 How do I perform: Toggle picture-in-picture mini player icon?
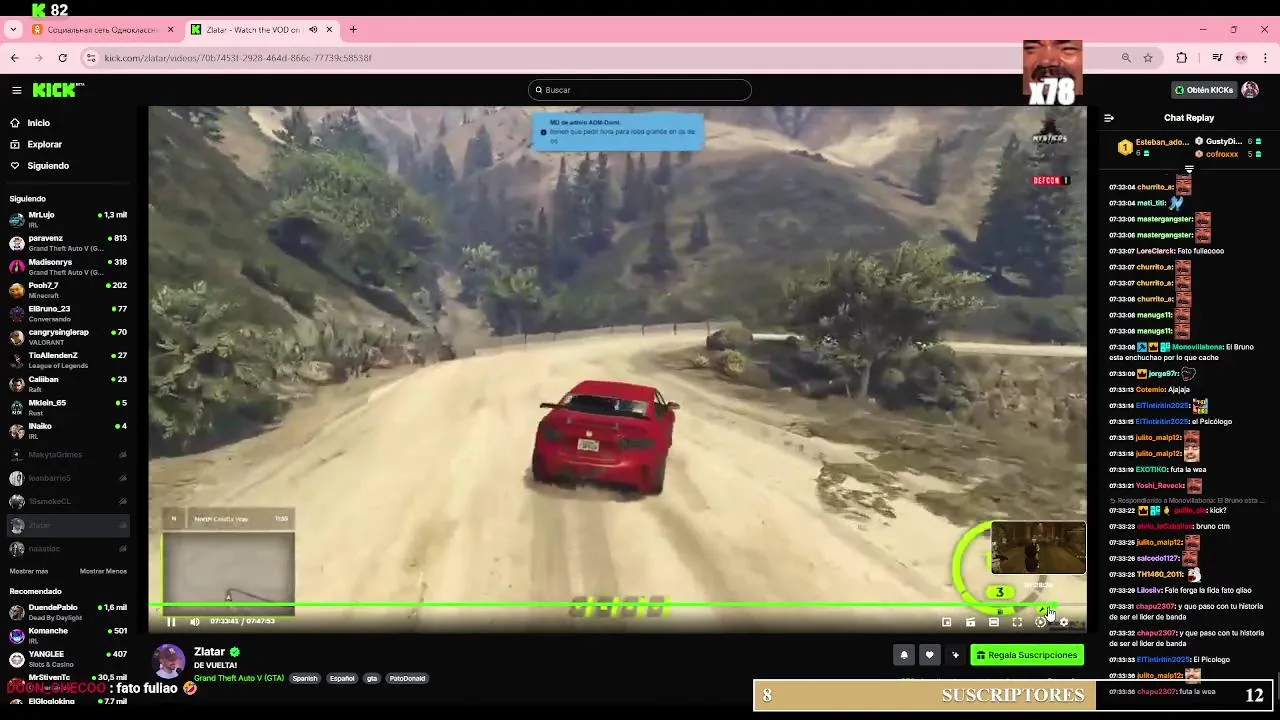pos(947,622)
